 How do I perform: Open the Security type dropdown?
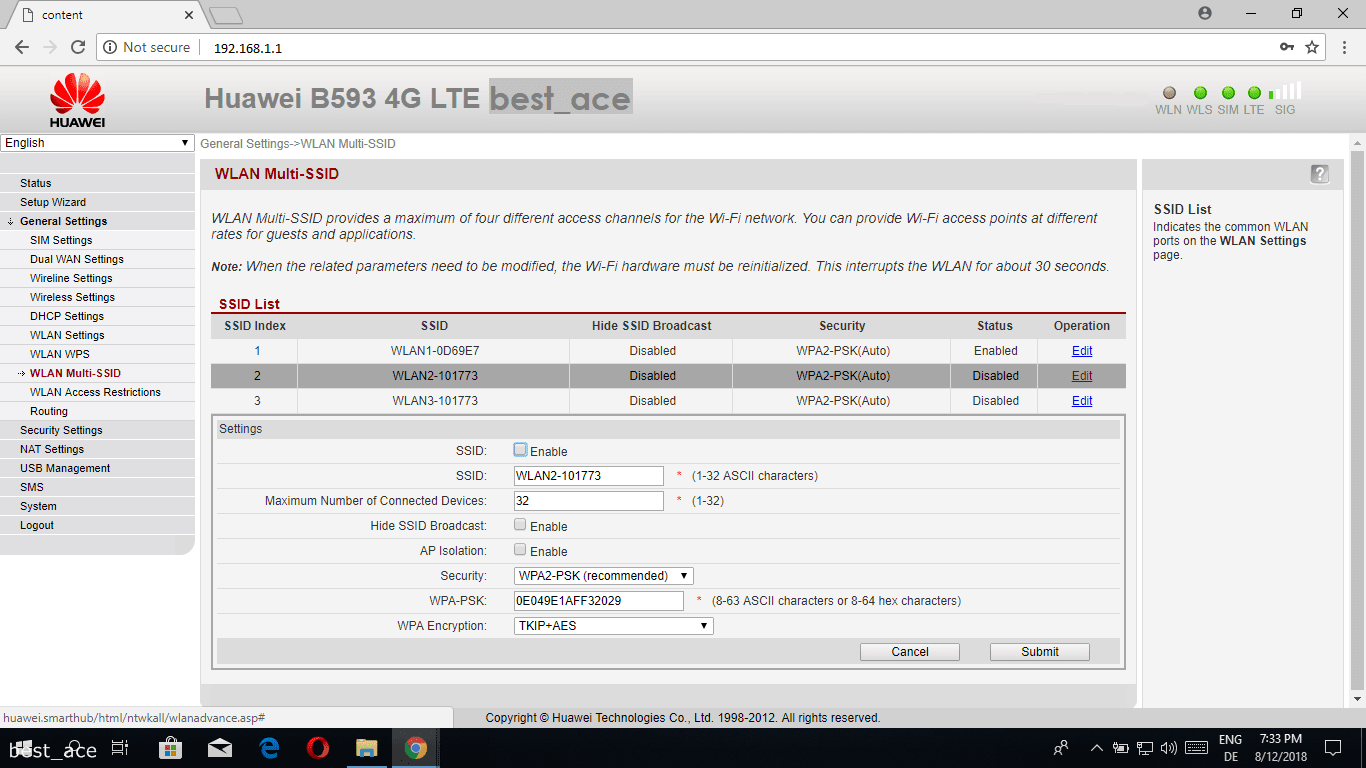pos(603,576)
